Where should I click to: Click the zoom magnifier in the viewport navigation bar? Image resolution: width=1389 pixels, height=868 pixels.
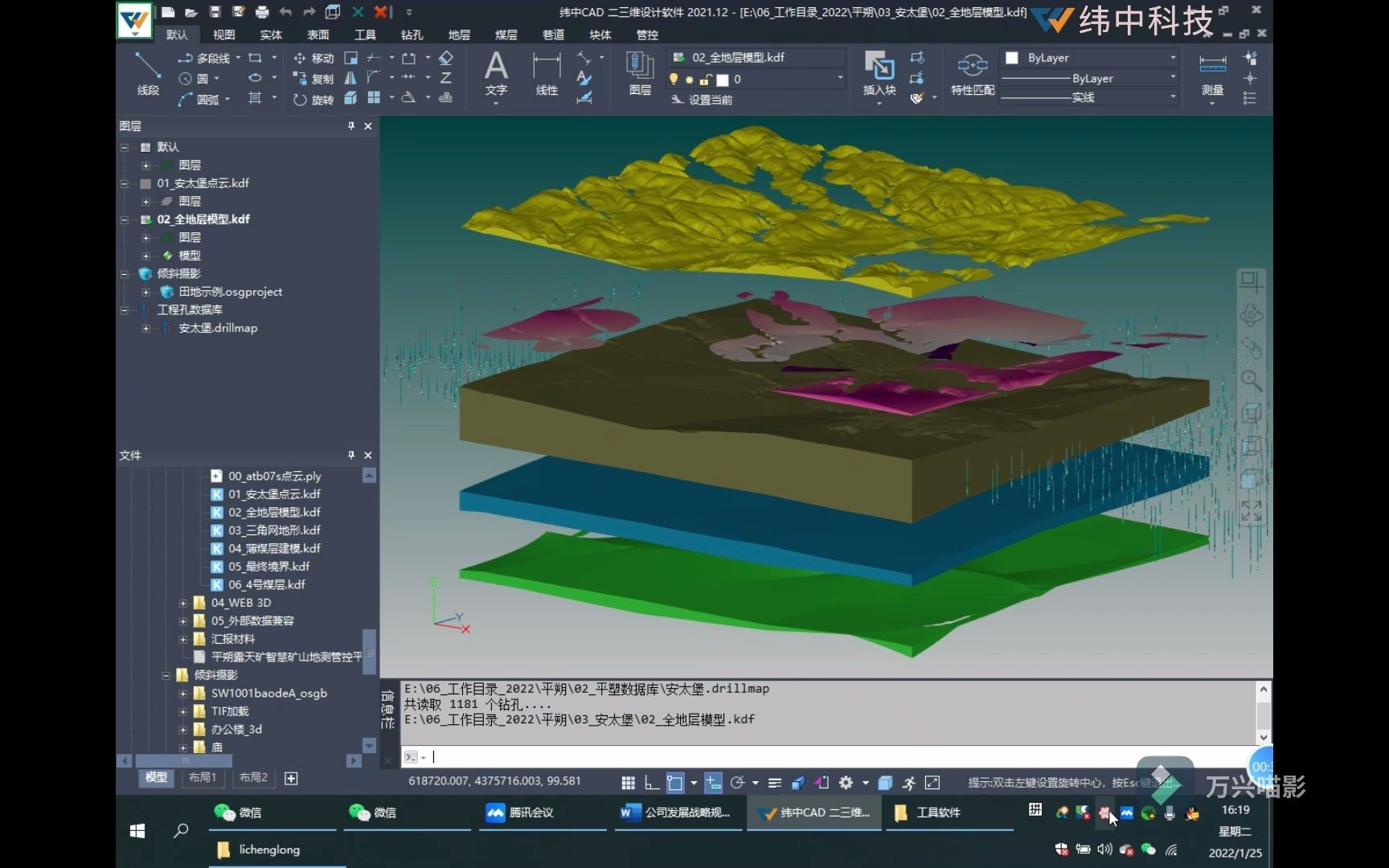(x=1251, y=380)
